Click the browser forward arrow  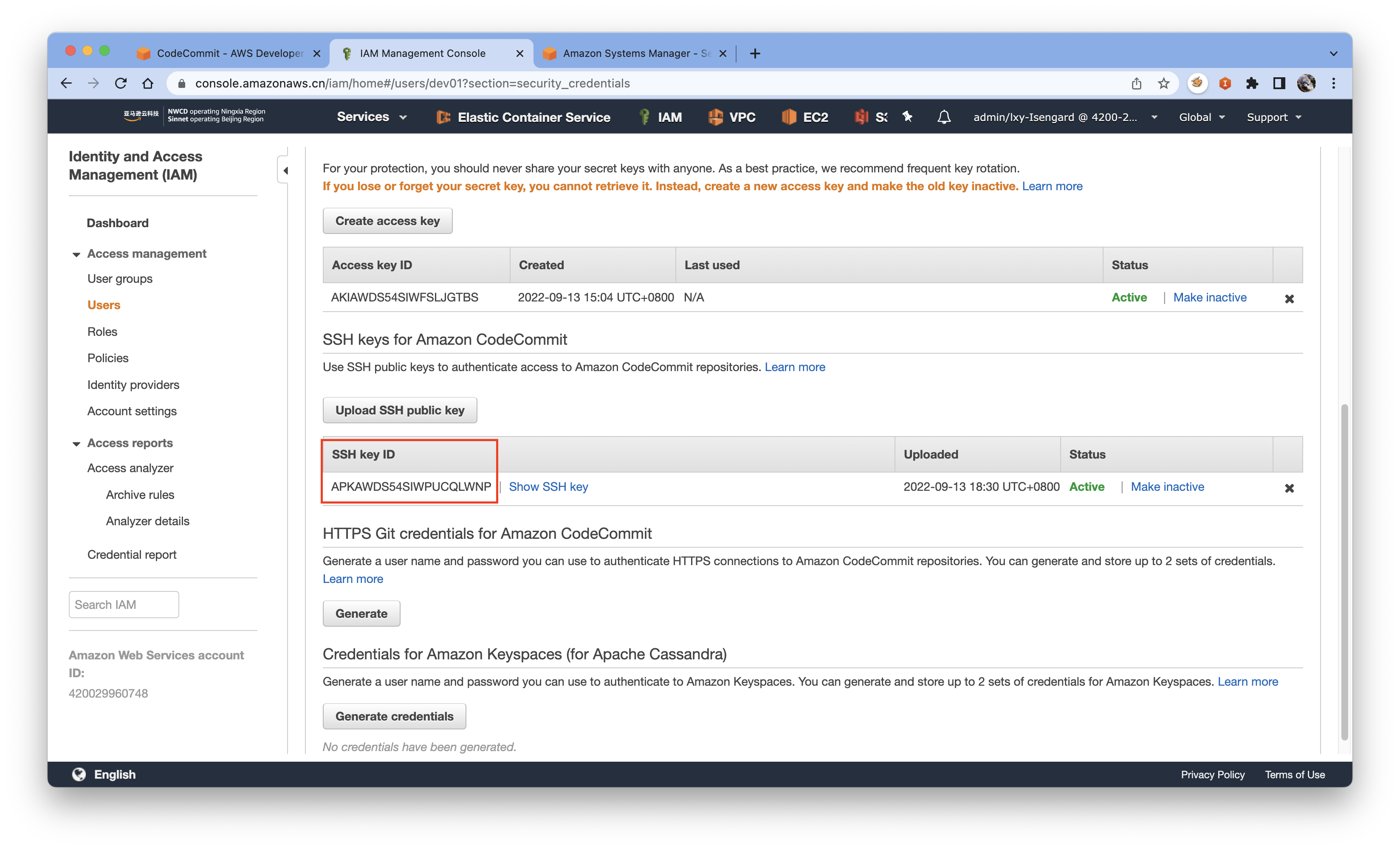pyautogui.click(x=93, y=84)
